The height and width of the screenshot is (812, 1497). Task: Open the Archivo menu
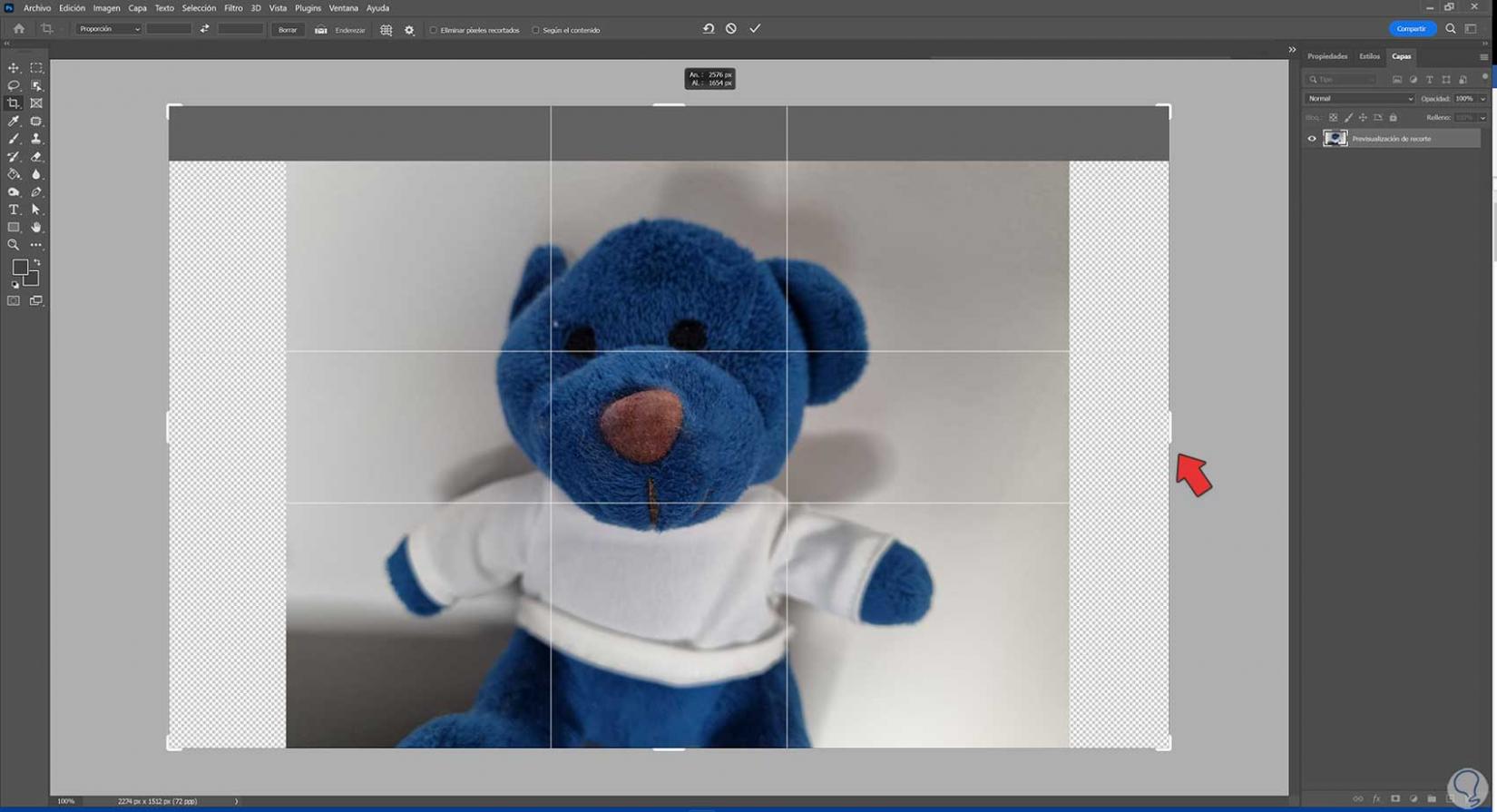[37, 8]
